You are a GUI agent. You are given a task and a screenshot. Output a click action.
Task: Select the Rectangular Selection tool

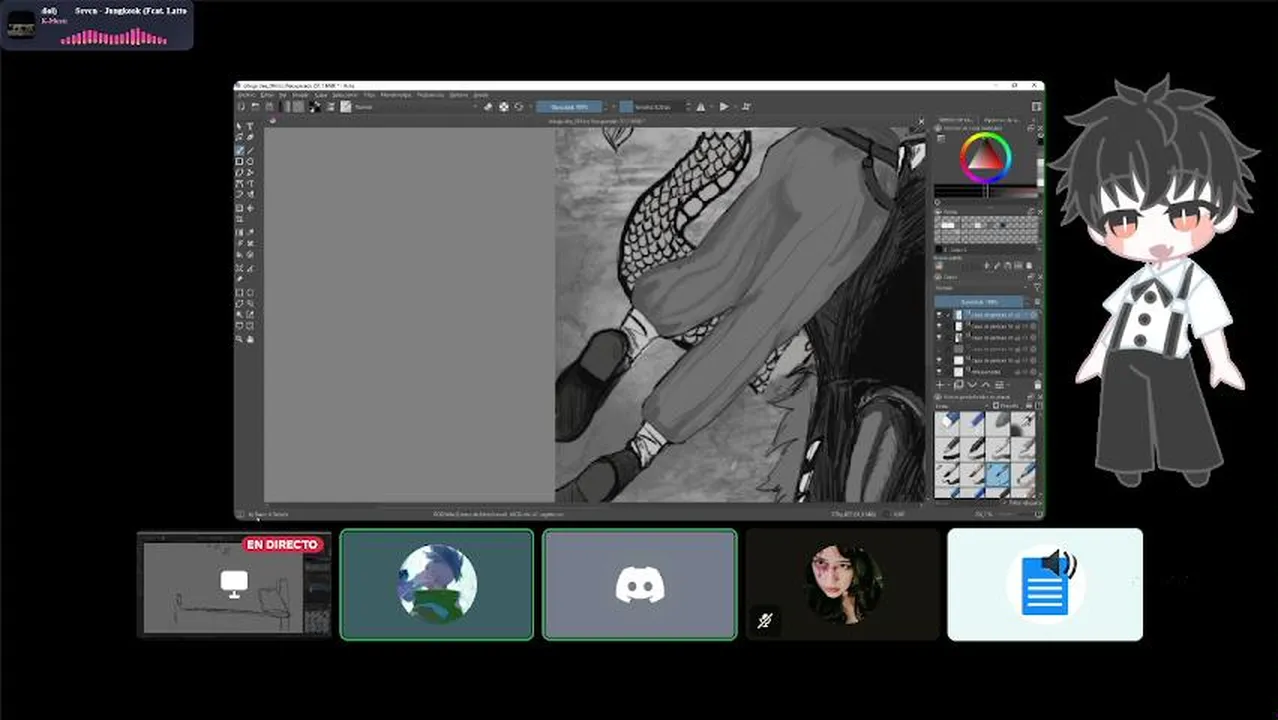[x=239, y=292]
